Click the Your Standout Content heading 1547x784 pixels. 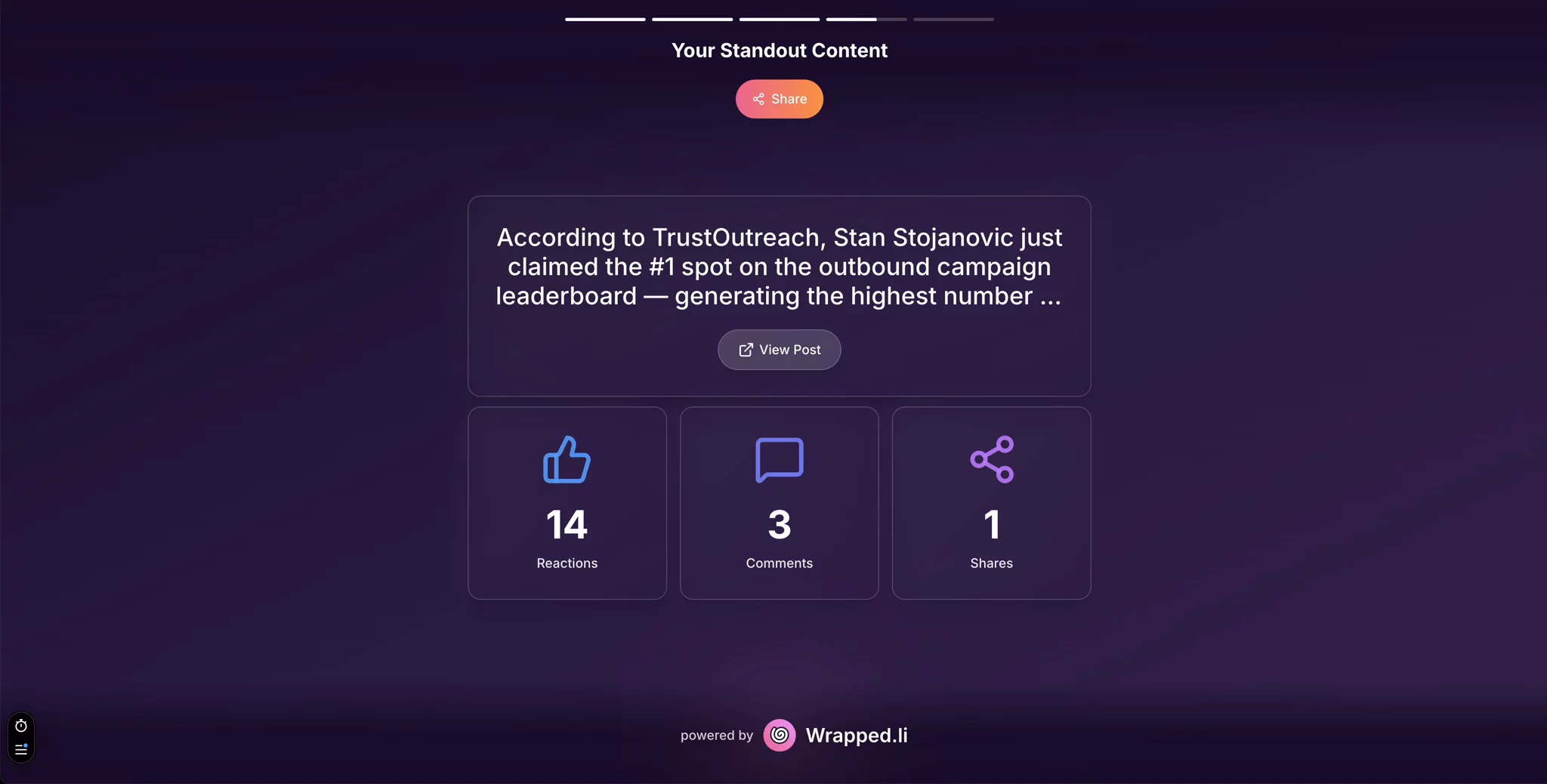tap(779, 51)
